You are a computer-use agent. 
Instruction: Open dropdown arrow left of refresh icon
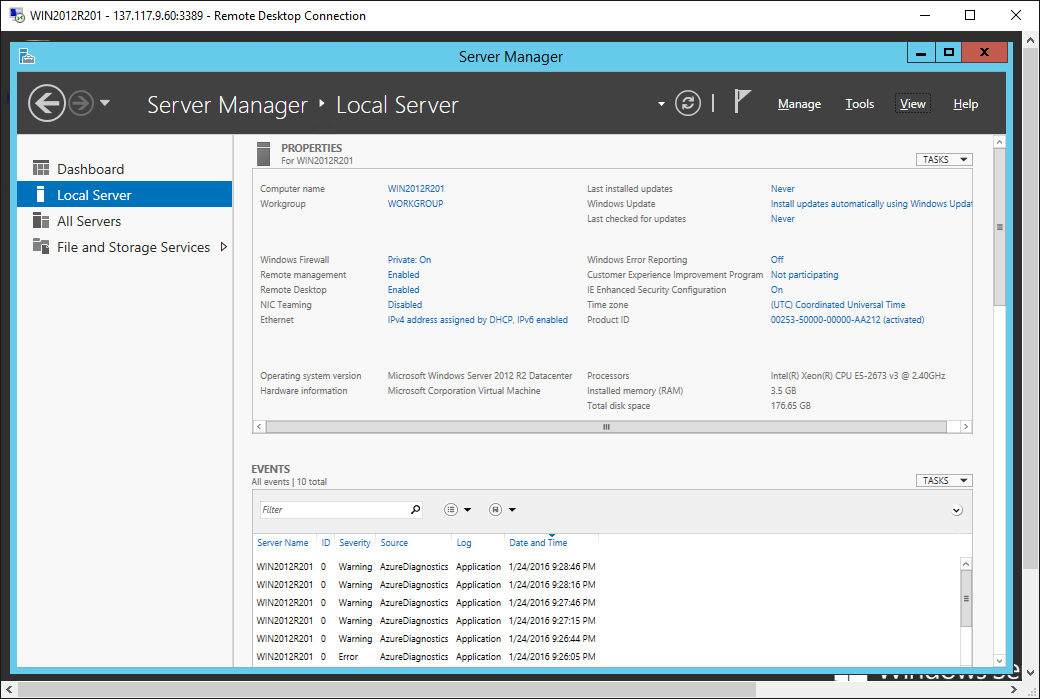pos(661,103)
